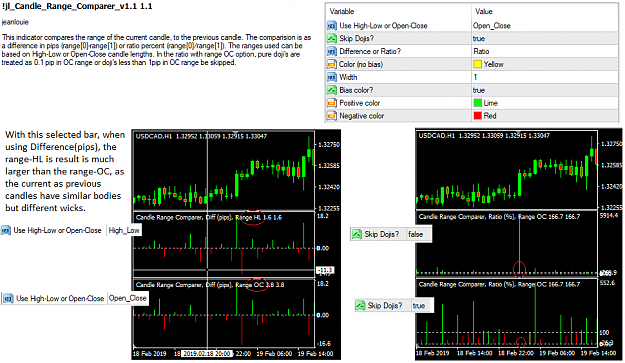The height and width of the screenshot is (363, 625).
Task: Click the 19 Feb 06:00 label on the left chart
Action: click(274, 353)
